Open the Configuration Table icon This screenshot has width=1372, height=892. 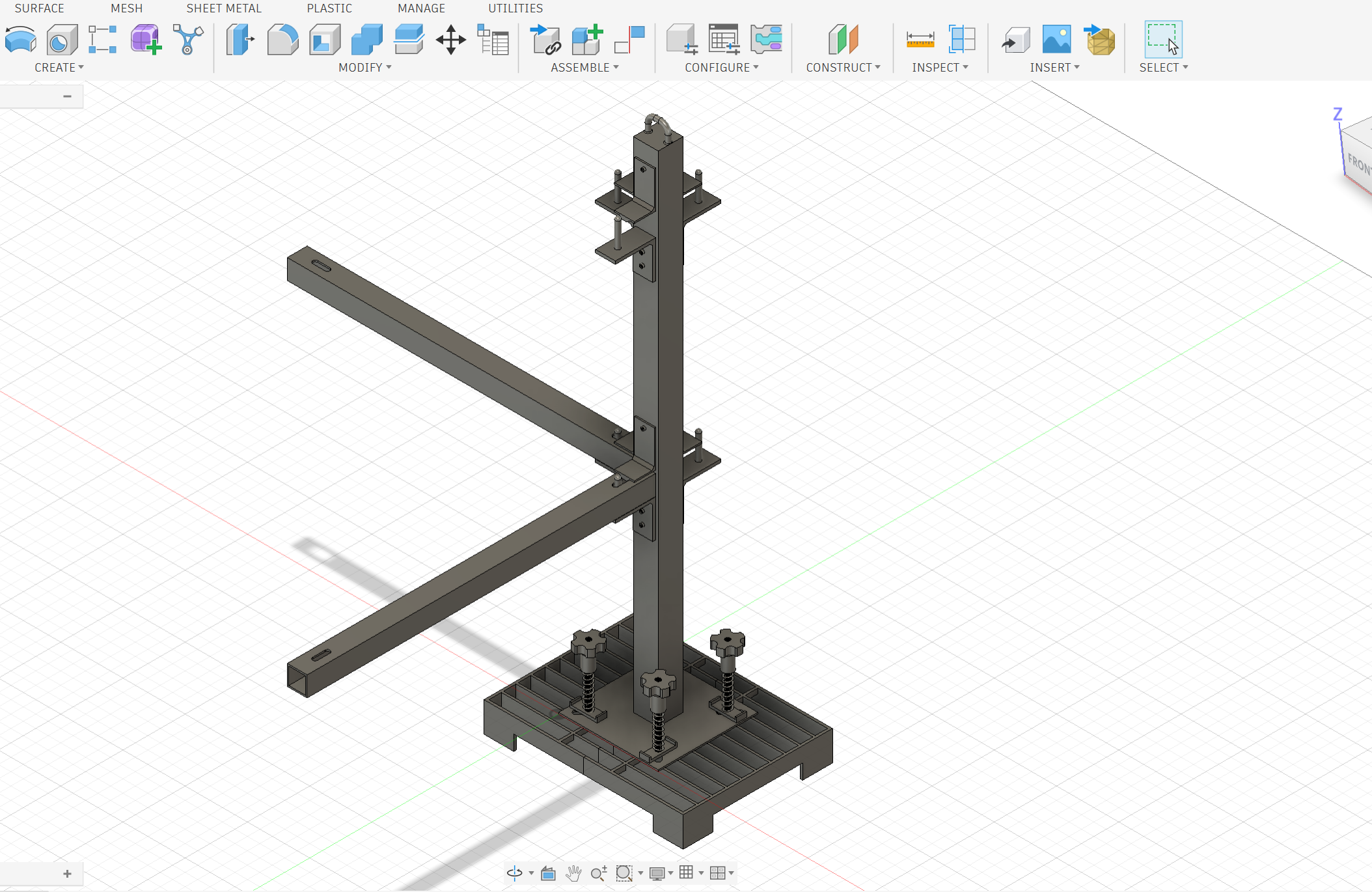click(x=724, y=40)
